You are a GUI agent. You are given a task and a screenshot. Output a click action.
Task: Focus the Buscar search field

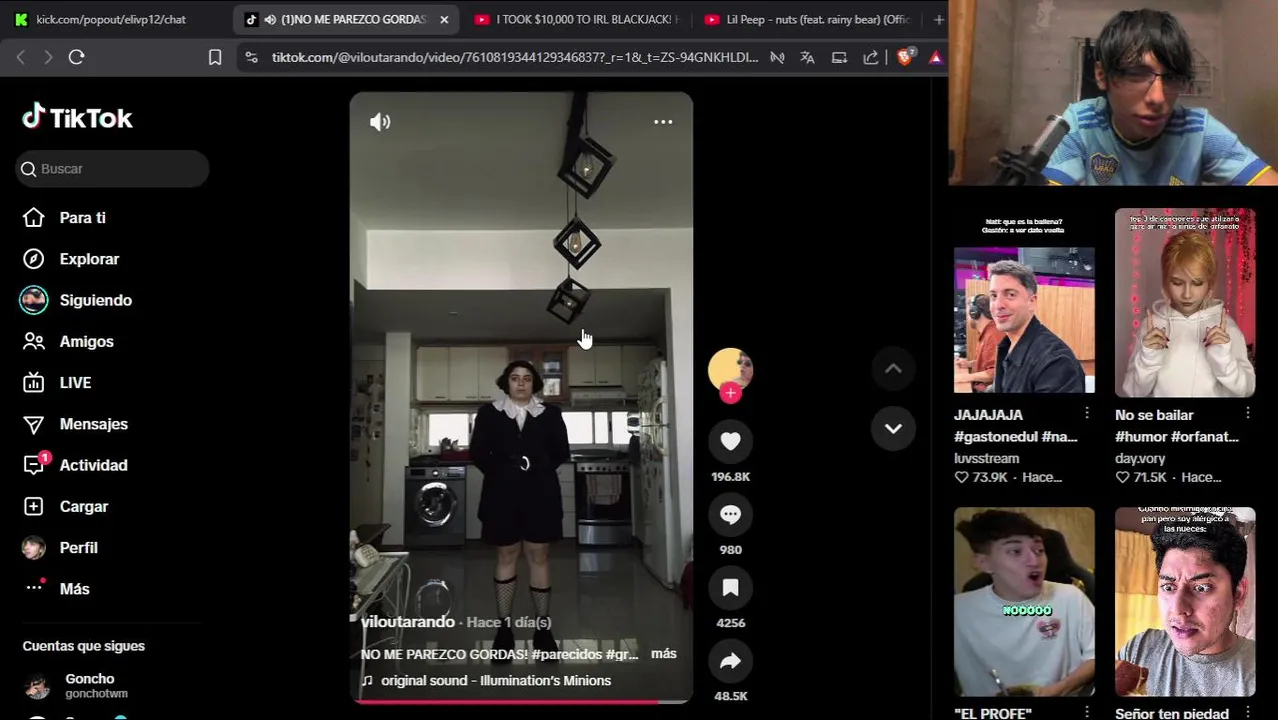point(112,169)
